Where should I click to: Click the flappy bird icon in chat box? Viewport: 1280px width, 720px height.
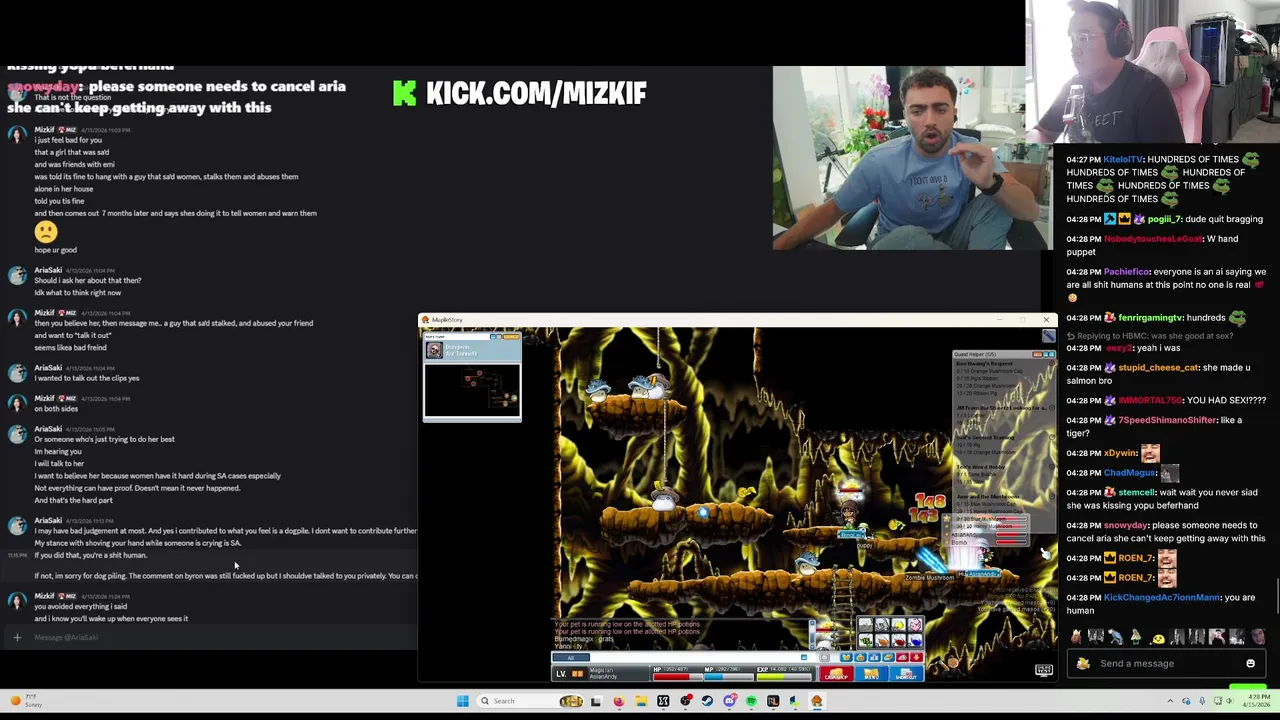pyautogui.click(x=1083, y=663)
